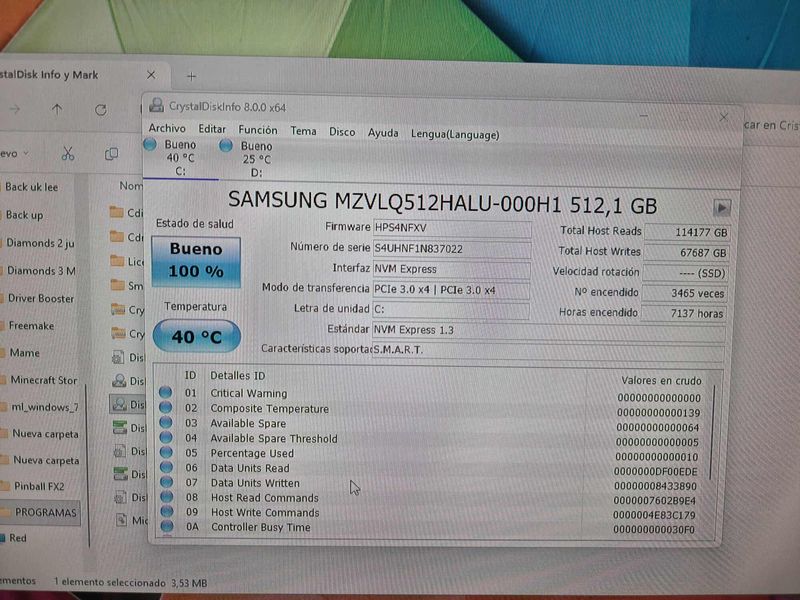
Task: Open a new tab in File Explorer
Action: tap(191, 77)
